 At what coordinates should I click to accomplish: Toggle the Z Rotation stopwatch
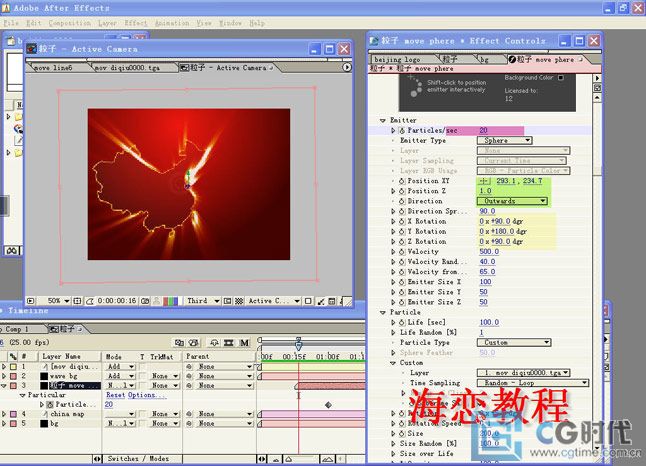[402, 241]
